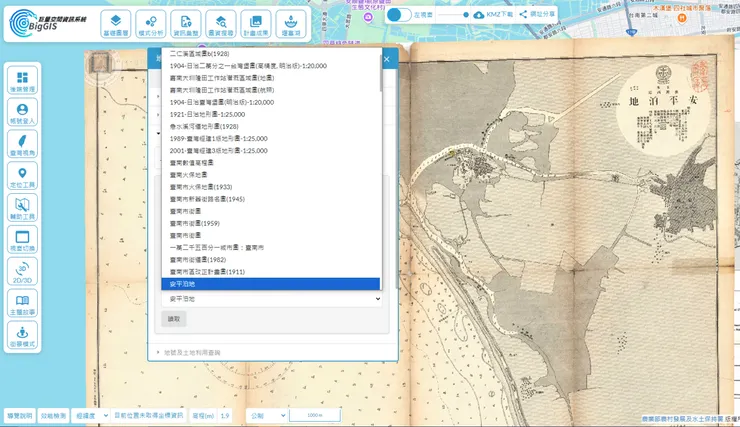Toggle the left-view switch
Image resolution: width=740 pixels, height=427 pixels.
click(x=399, y=15)
